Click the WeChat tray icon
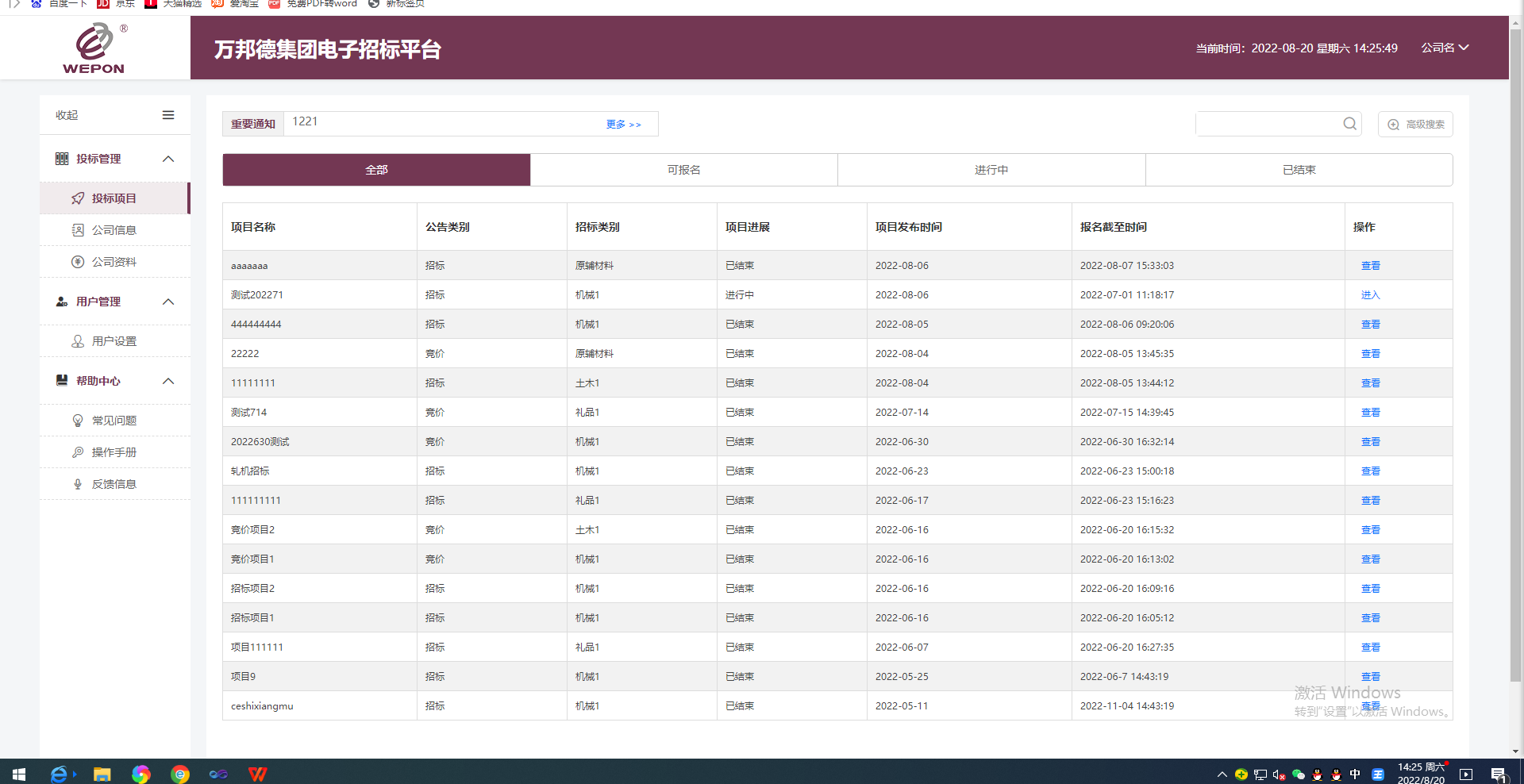The width and height of the screenshot is (1524, 784). (x=1299, y=774)
